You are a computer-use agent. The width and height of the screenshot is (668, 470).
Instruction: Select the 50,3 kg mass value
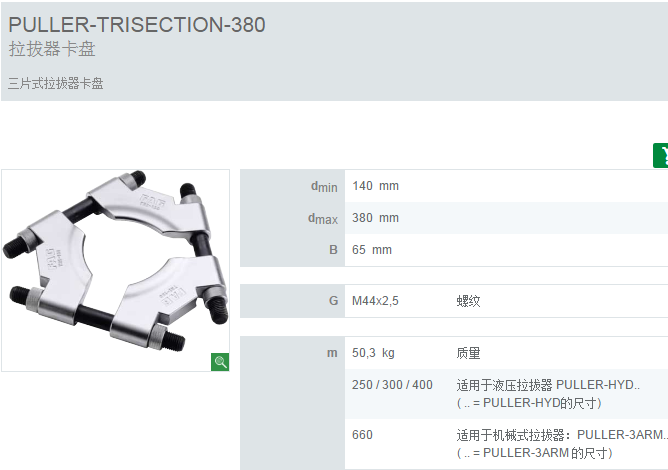(373, 353)
